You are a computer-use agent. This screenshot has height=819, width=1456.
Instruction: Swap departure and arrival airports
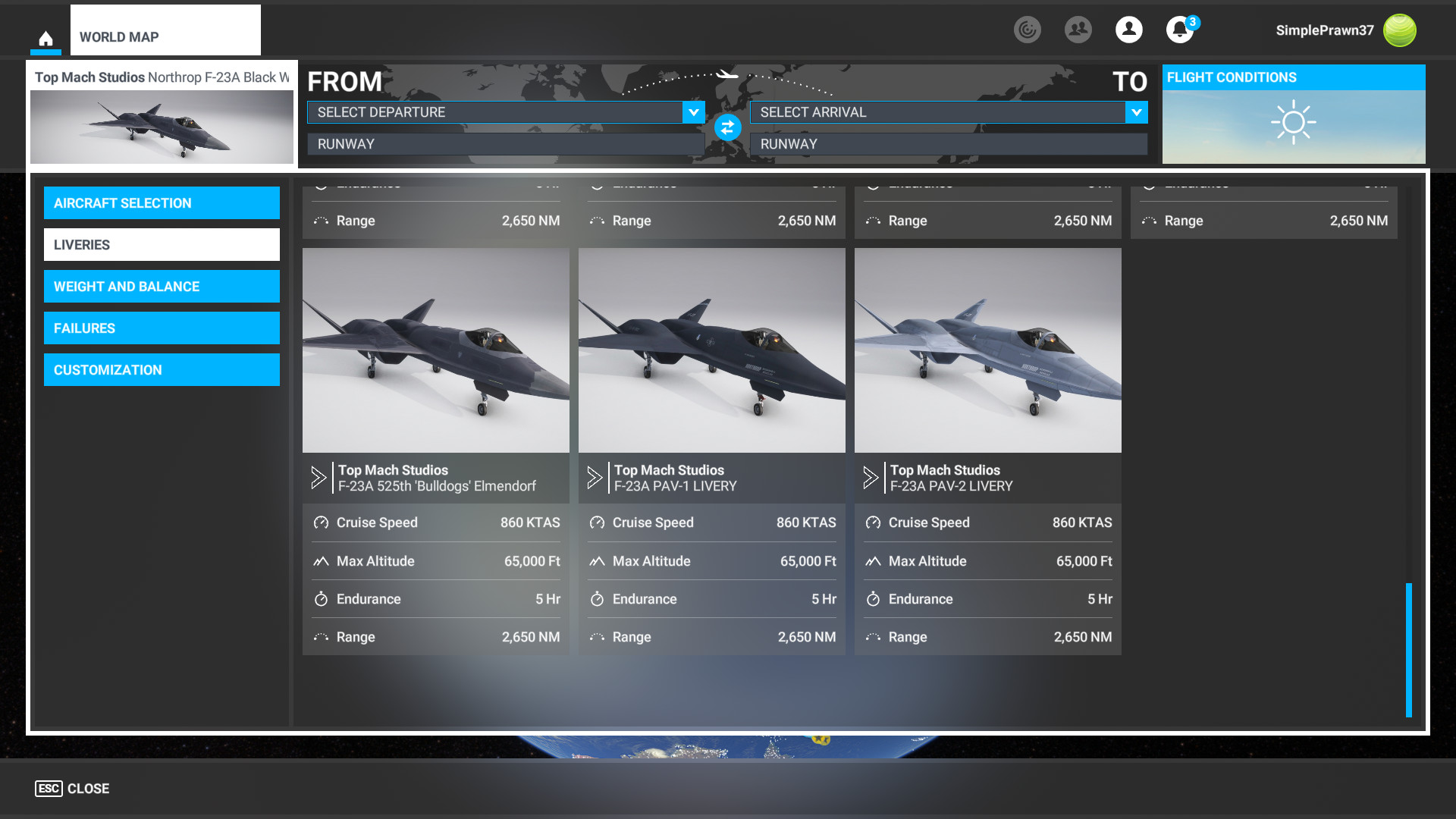(727, 127)
